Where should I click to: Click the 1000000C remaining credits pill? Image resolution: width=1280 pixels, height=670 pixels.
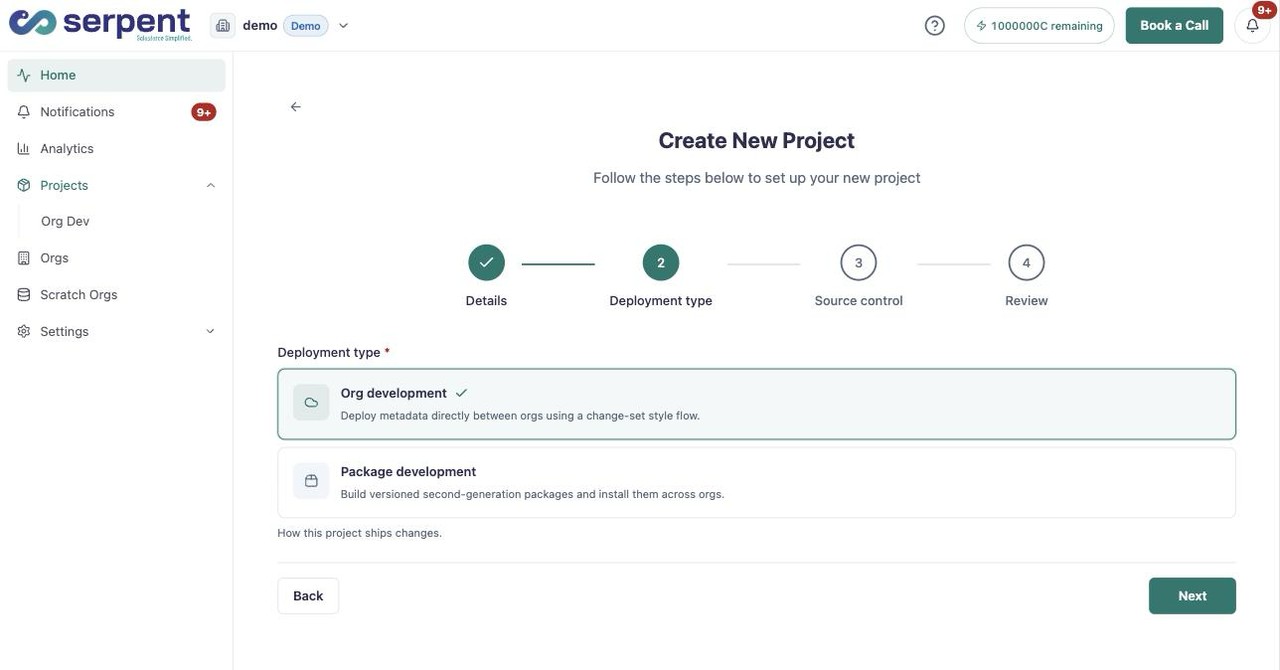[x=1039, y=25]
